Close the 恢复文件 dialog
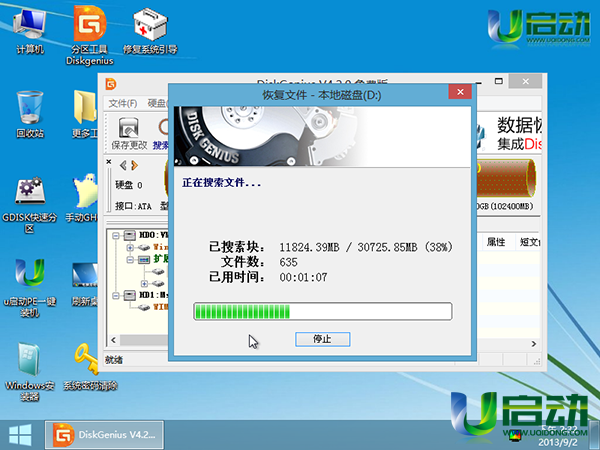This screenshot has height=450, width=600. click(x=460, y=92)
